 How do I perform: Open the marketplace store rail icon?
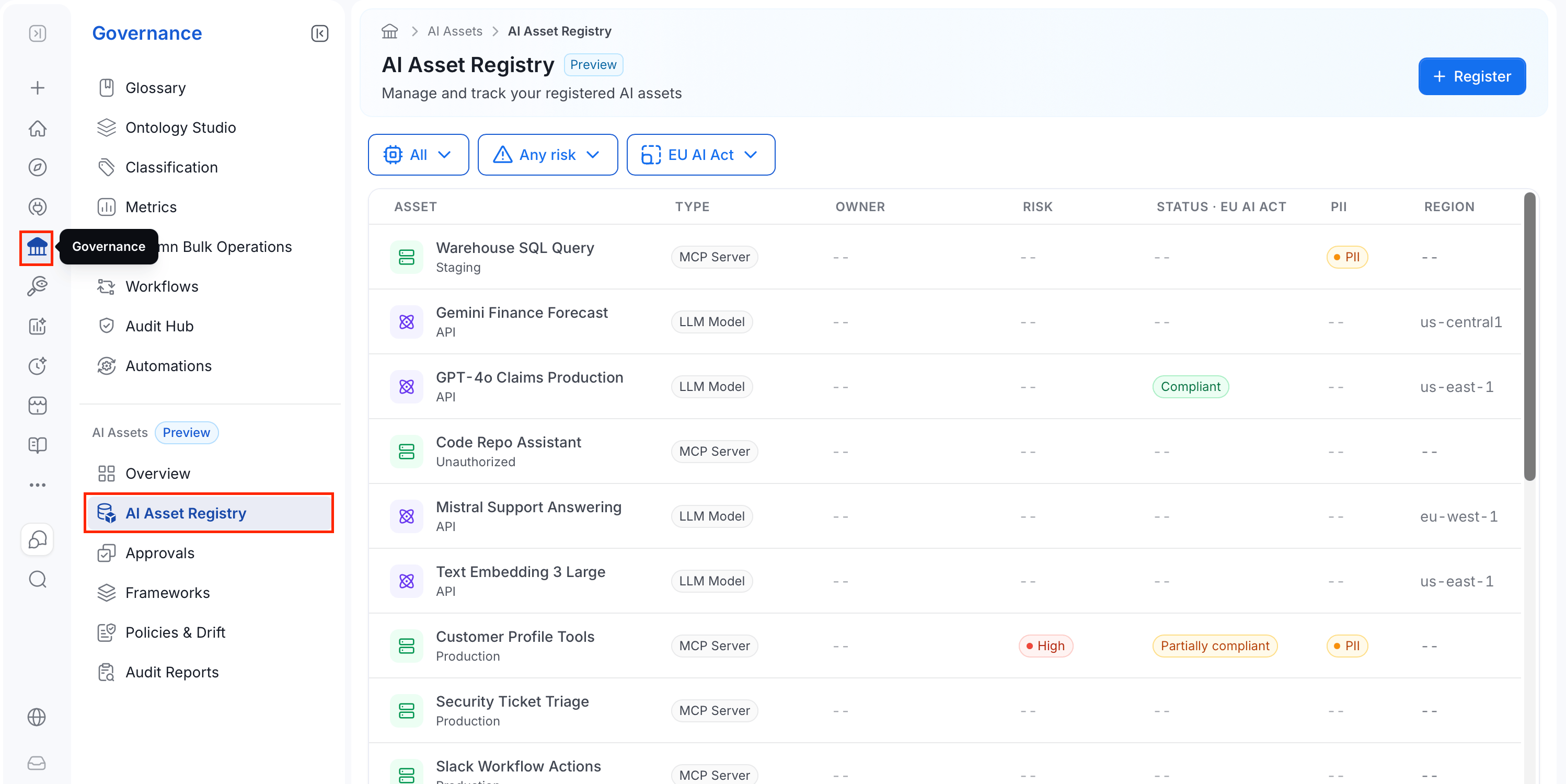pyautogui.click(x=38, y=406)
